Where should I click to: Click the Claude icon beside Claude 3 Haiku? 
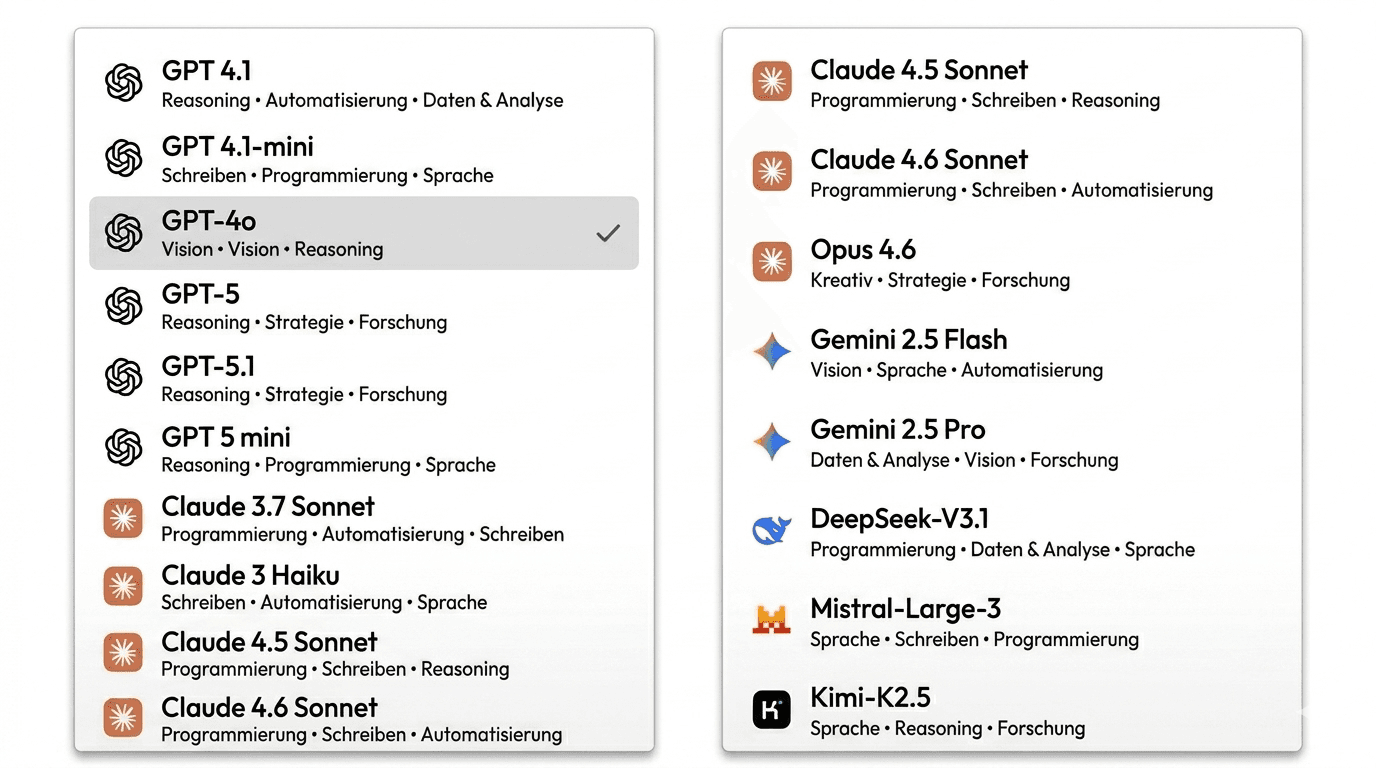pyautogui.click(x=123, y=586)
